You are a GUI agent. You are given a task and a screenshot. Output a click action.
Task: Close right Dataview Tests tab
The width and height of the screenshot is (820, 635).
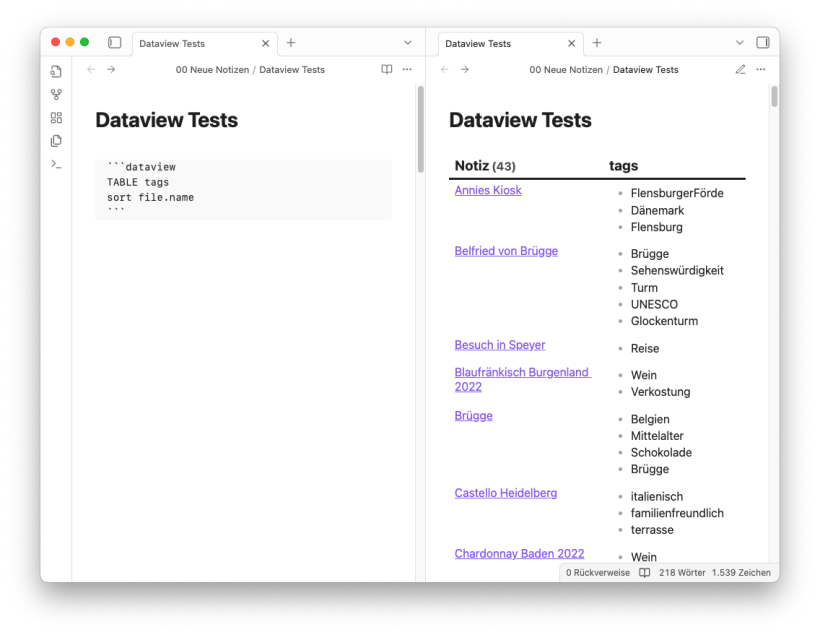pyautogui.click(x=572, y=43)
